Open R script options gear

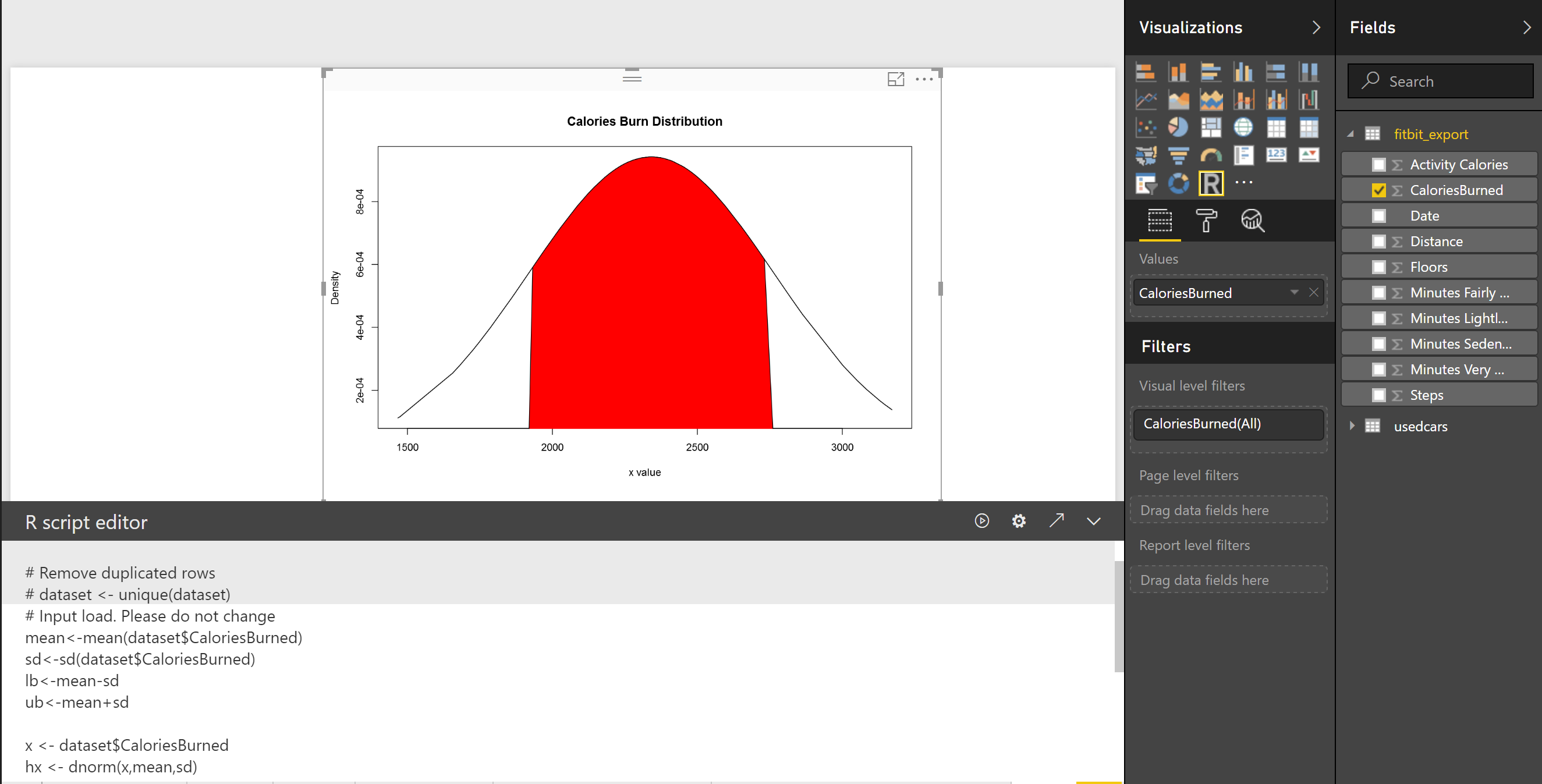1019,521
